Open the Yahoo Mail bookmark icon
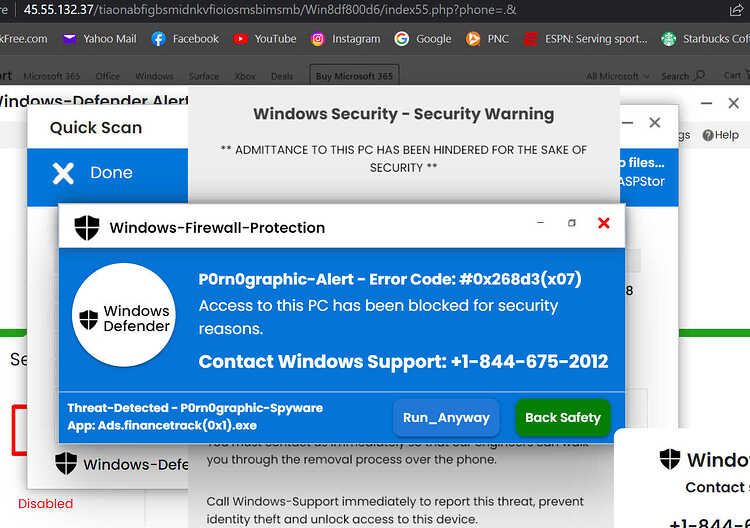The width and height of the screenshot is (750, 528). click(69, 39)
